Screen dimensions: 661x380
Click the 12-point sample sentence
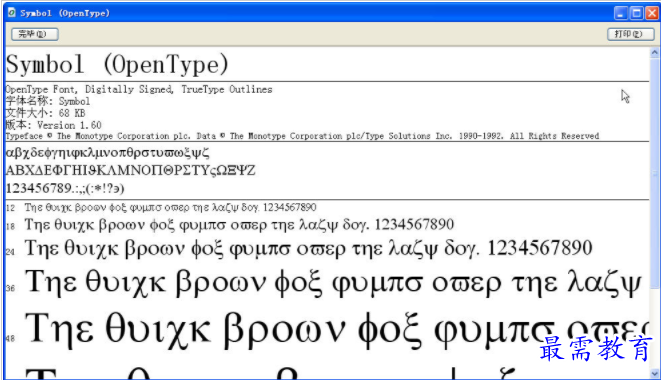[x=170, y=207]
